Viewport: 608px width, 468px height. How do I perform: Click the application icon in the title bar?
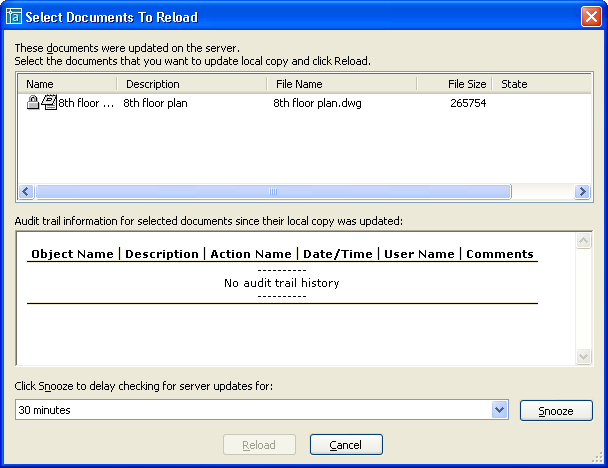tap(14, 17)
